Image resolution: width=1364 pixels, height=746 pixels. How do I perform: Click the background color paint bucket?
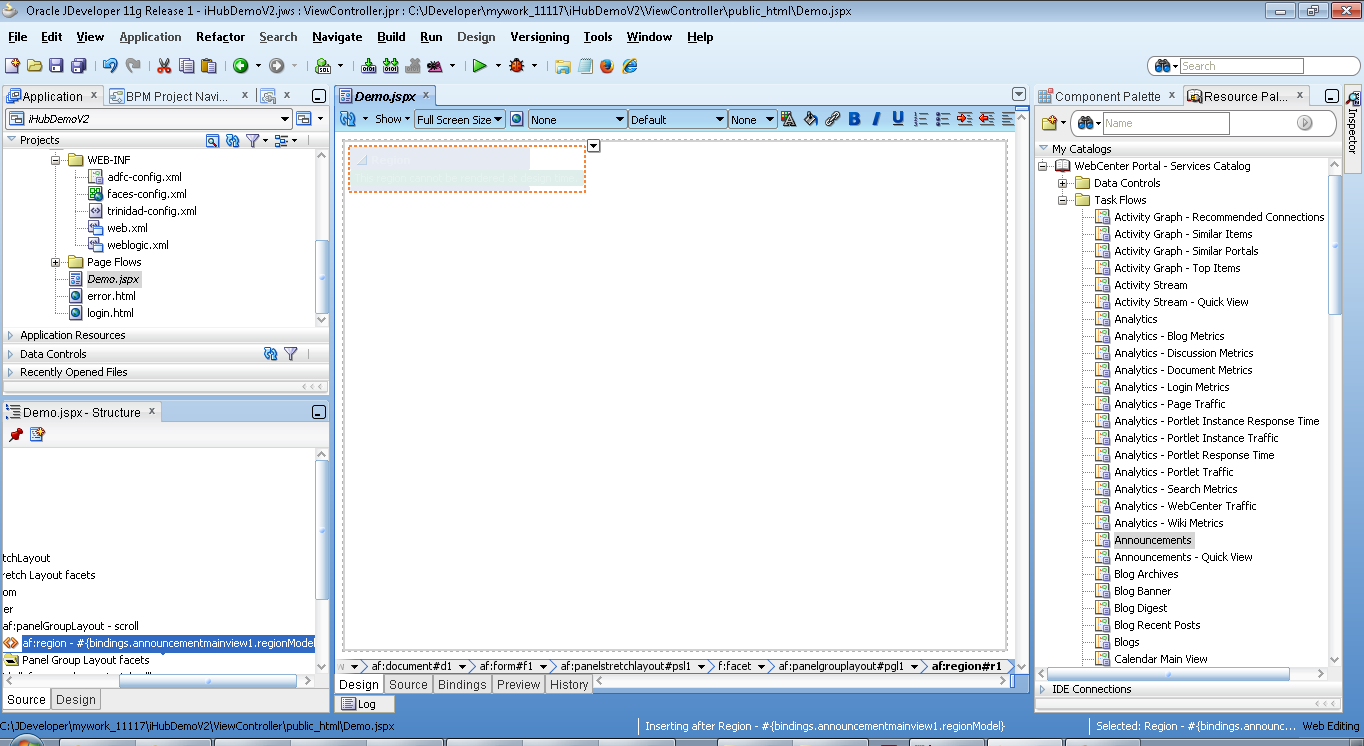tap(811, 119)
